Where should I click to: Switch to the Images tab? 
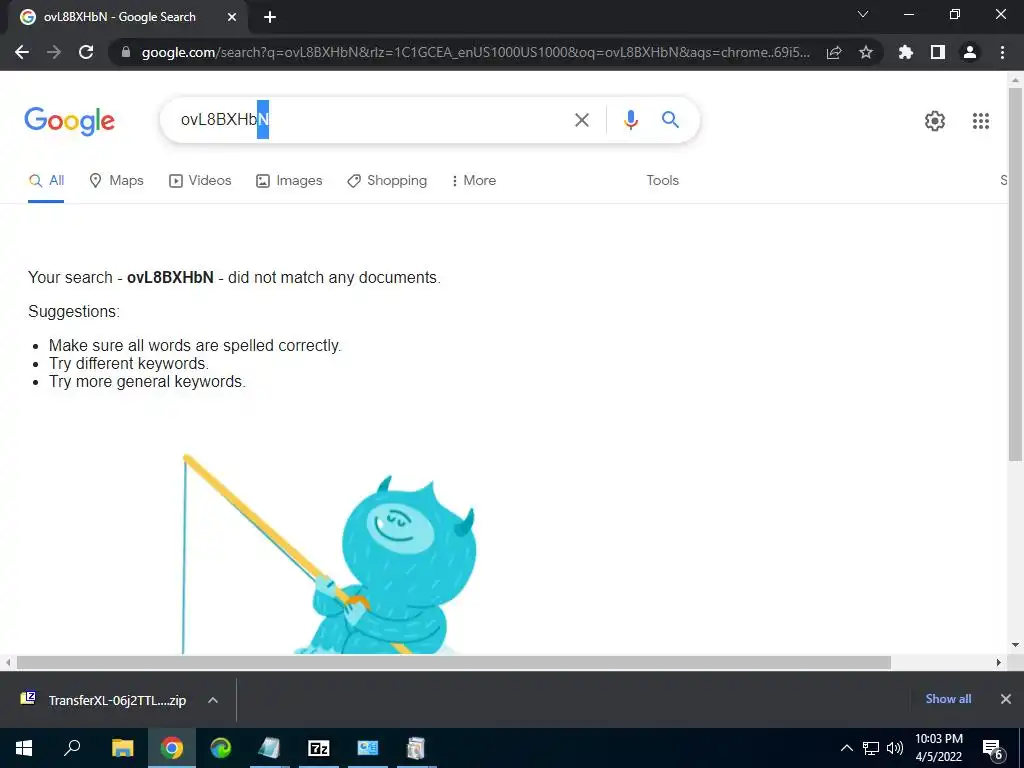pyautogui.click(x=289, y=181)
